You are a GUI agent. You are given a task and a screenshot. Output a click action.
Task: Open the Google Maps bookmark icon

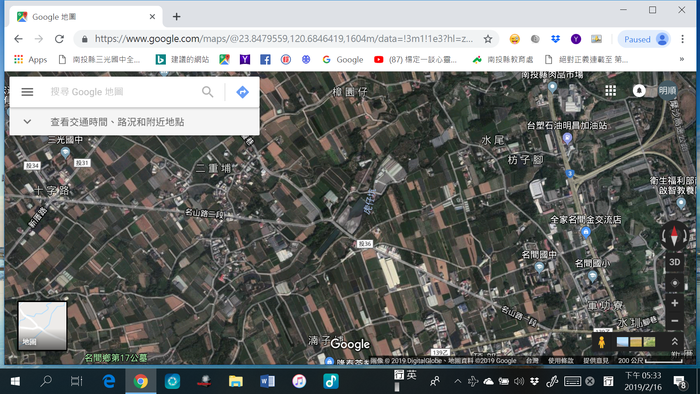pos(224,59)
